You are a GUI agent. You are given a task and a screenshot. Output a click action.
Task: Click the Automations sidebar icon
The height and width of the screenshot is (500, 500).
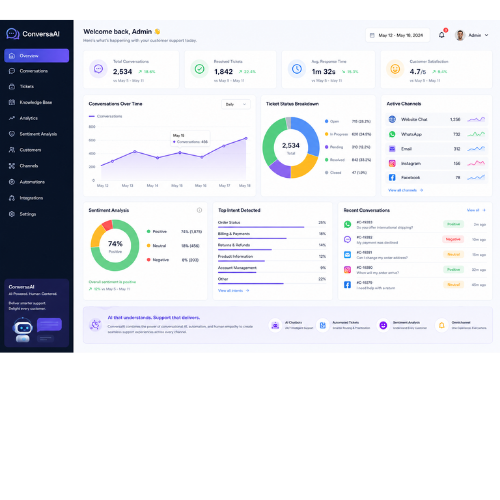12,182
